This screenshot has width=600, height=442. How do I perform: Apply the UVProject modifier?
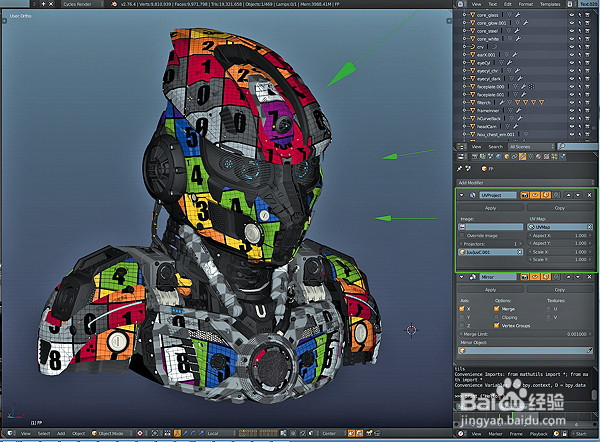tap(491, 208)
